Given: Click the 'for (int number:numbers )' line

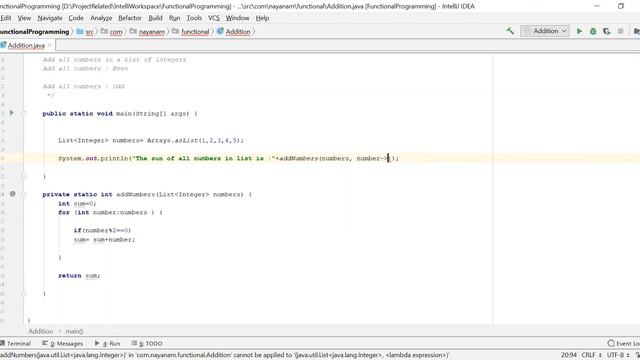Looking at the screenshot, I should 110,212.
